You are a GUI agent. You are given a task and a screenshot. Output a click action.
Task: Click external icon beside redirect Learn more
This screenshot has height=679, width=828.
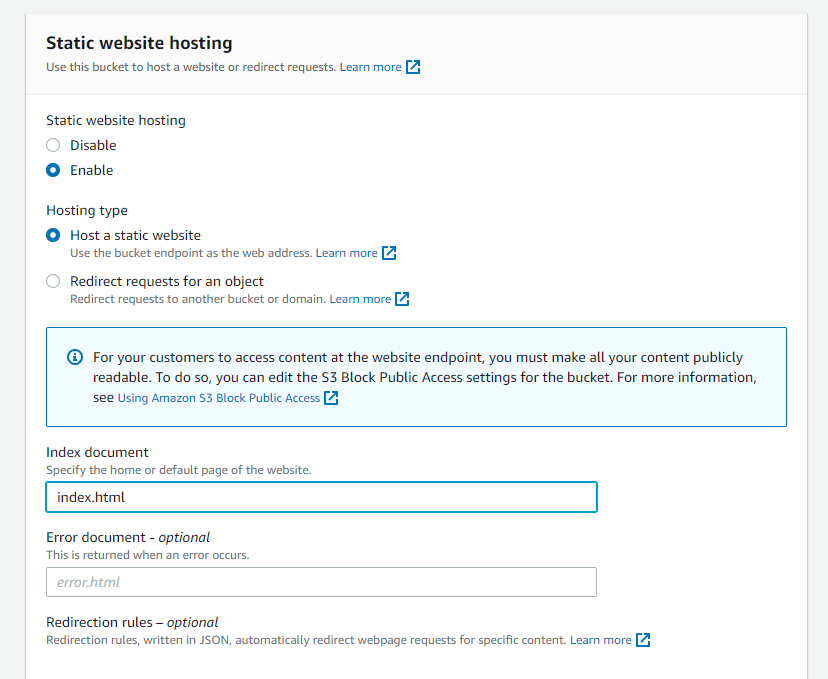click(402, 299)
